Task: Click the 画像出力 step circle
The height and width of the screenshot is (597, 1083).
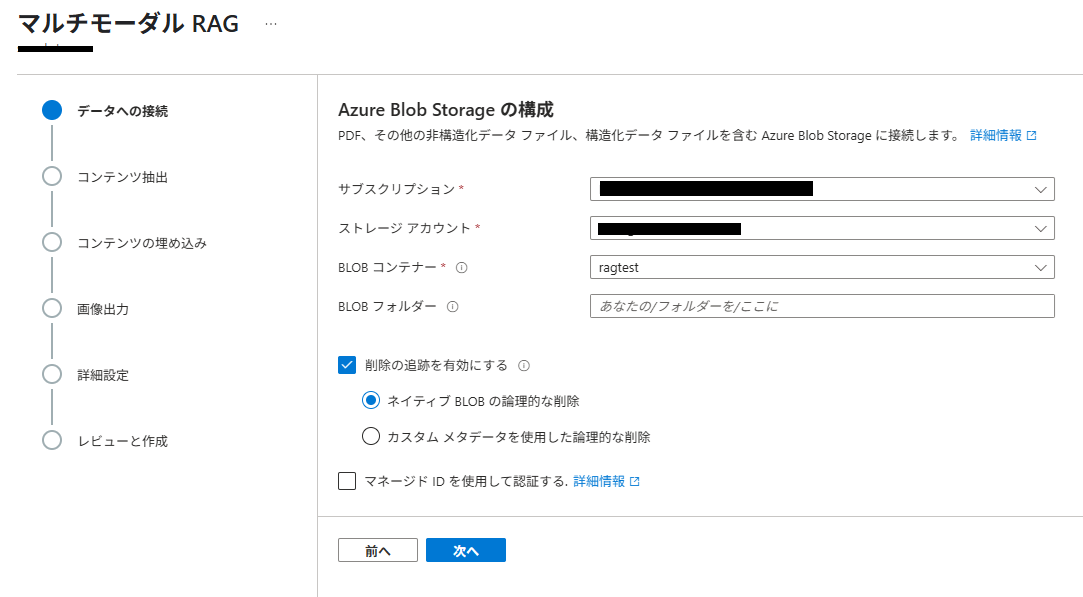Action: point(52,308)
